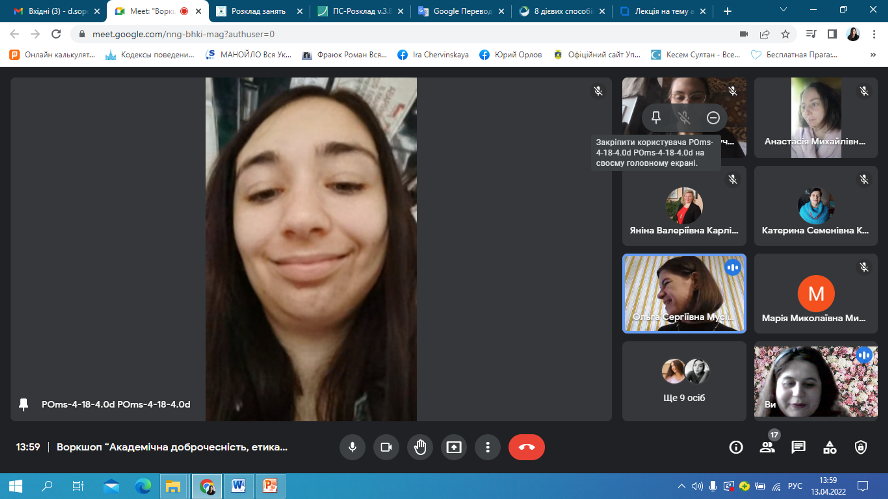Select Катерина Семенівна participant tile

click(816, 206)
